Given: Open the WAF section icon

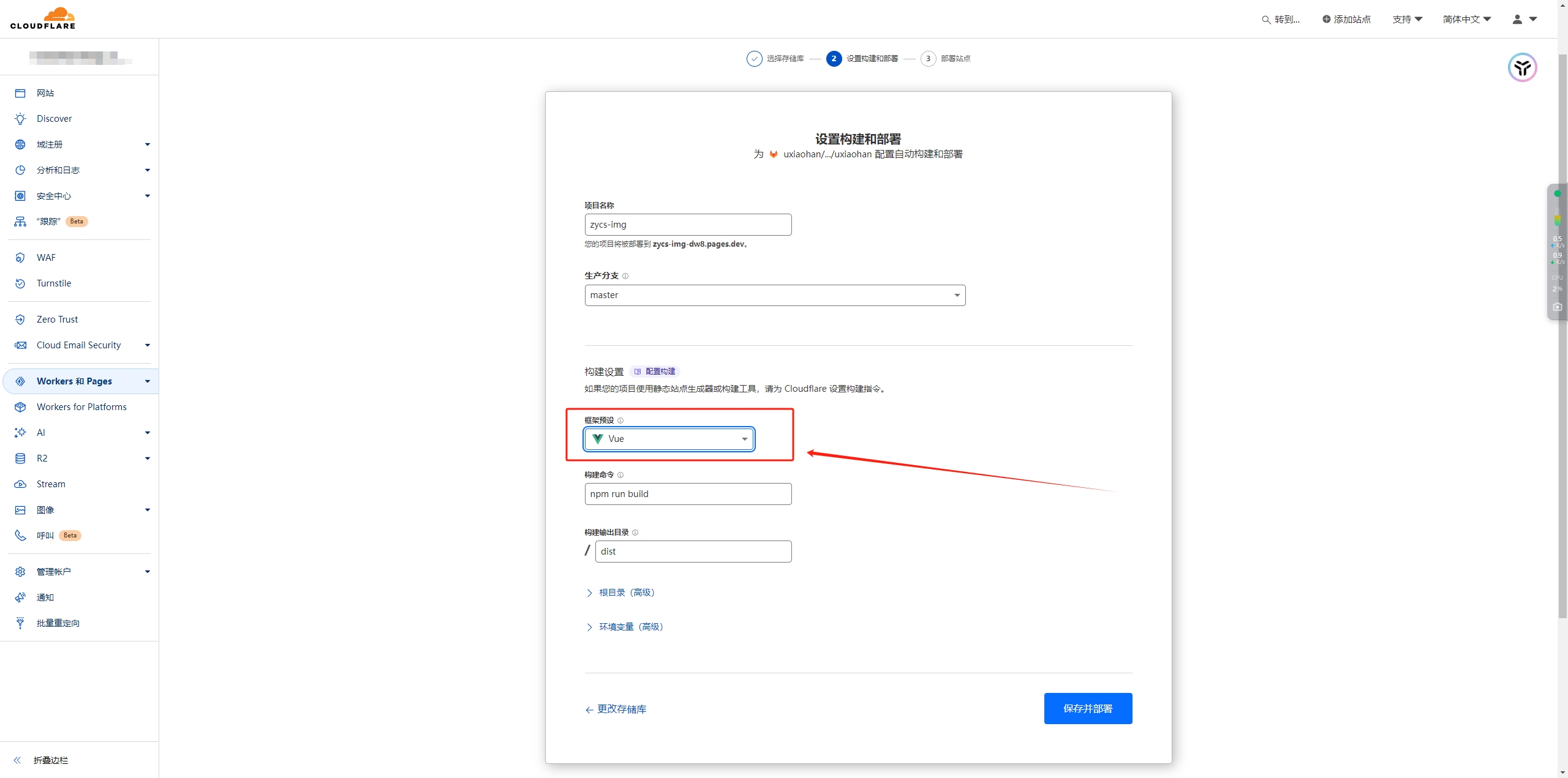Looking at the screenshot, I should (x=20, y=258).
